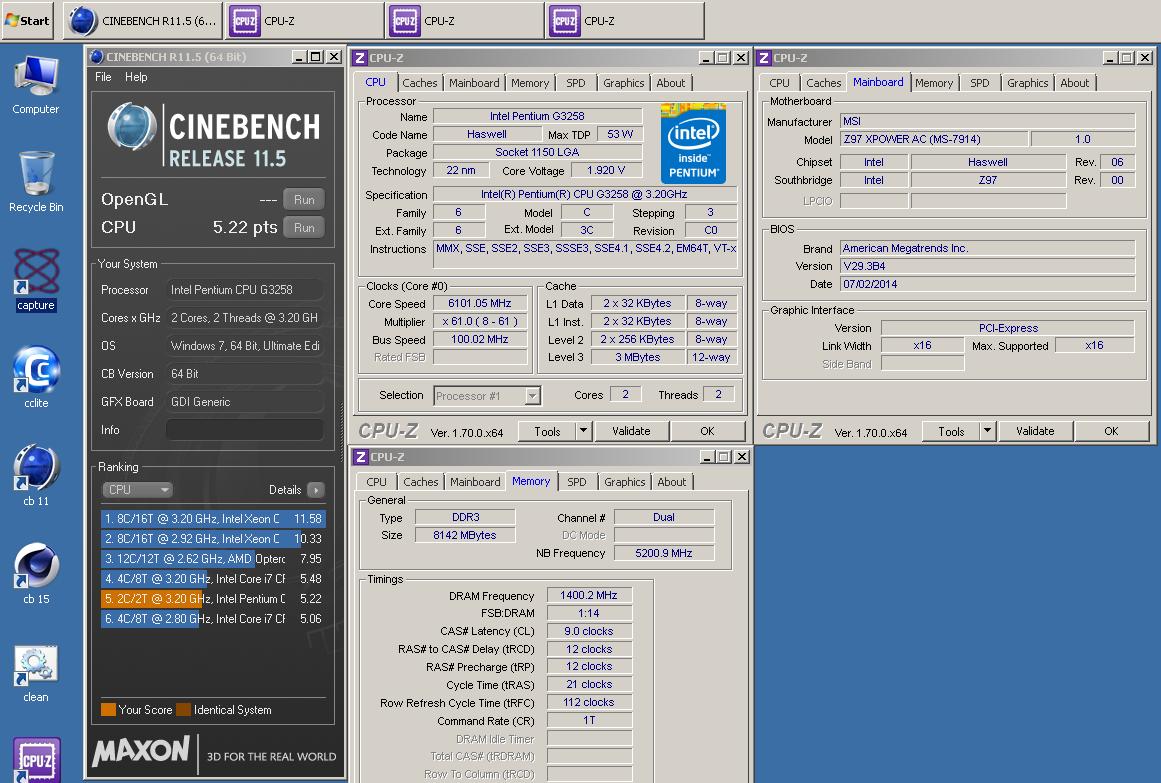Open the Help menu in Cinebench
The image size is (1161, 783).
pos(135,77)
